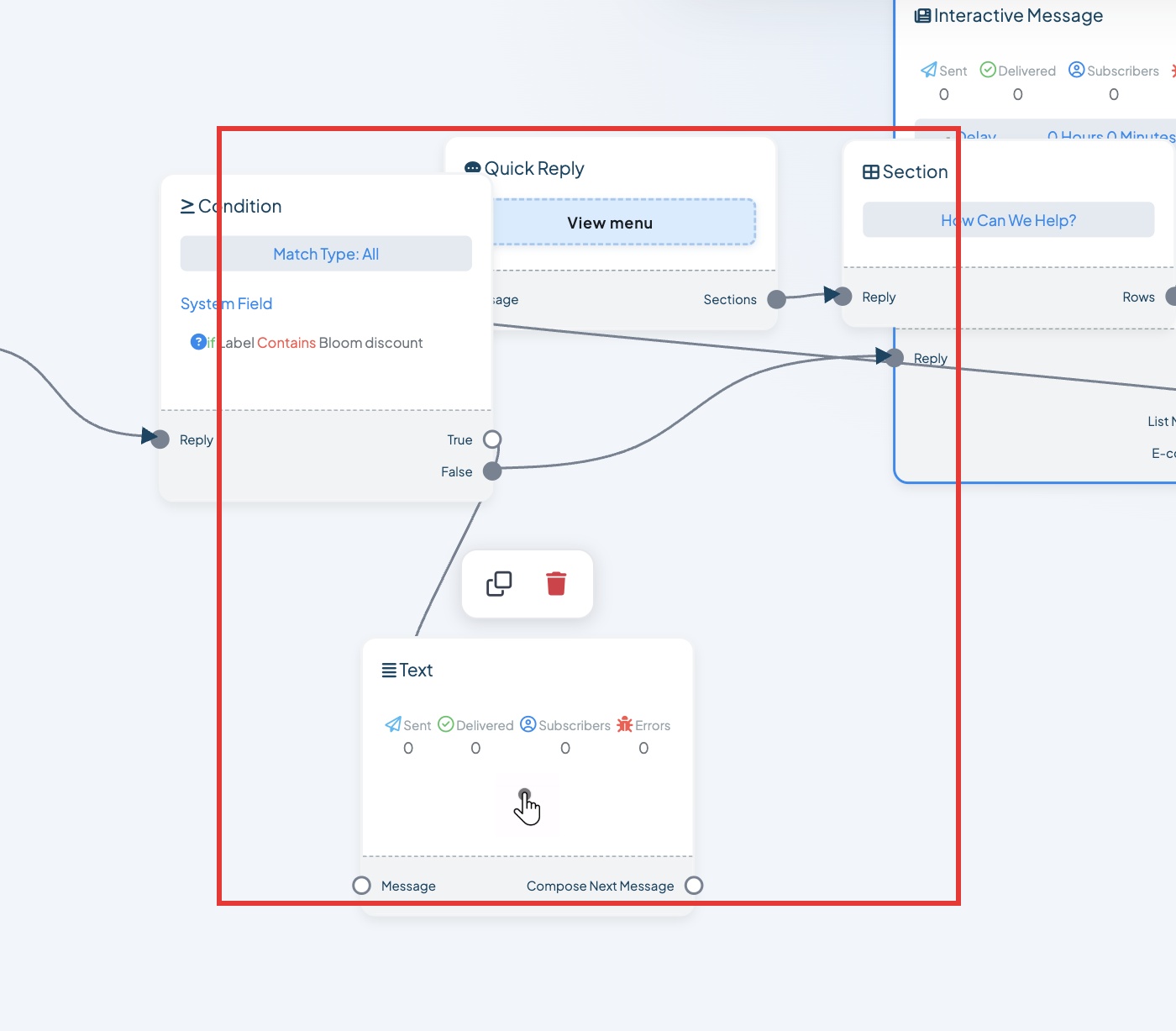The image size is (1176, 1031).
Task: Click the Sent paper-plane icon in Text node
Action: pyautogui.click(x=393, y=724)
